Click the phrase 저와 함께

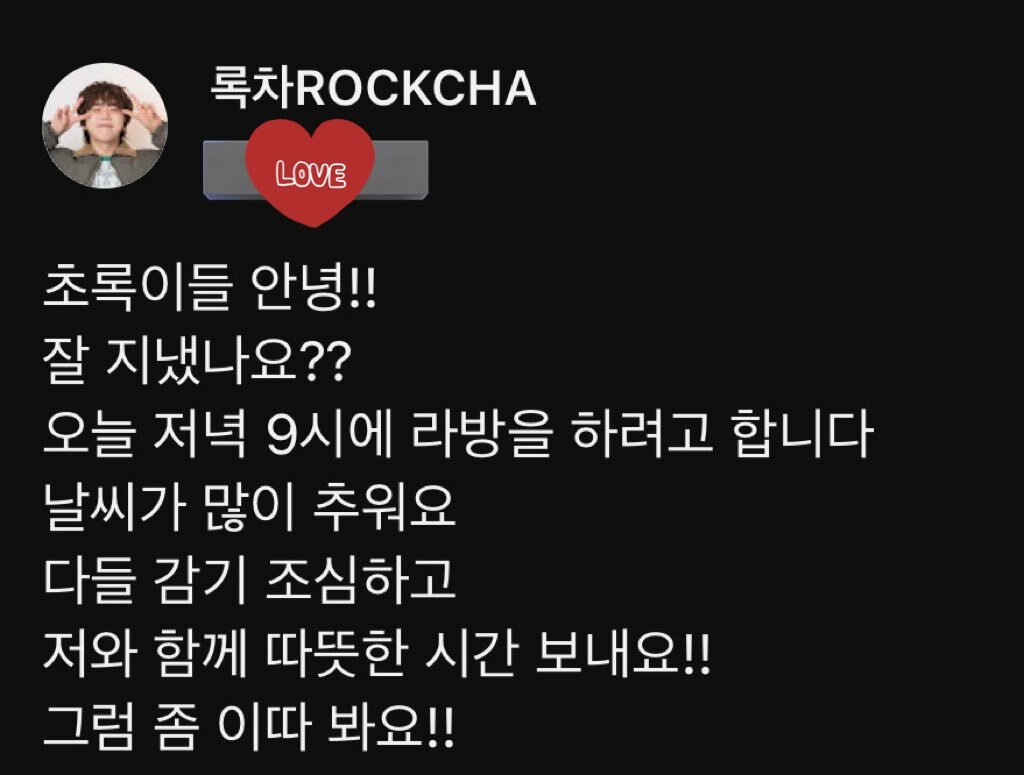[x=145, y=652]
